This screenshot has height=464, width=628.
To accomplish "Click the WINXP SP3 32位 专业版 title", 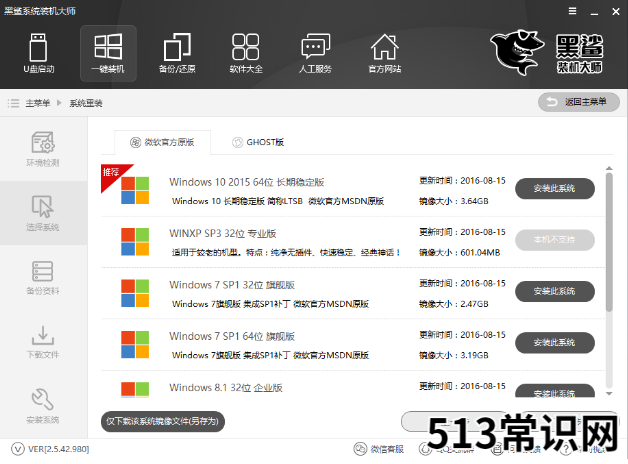I will [x=223, y=233].
